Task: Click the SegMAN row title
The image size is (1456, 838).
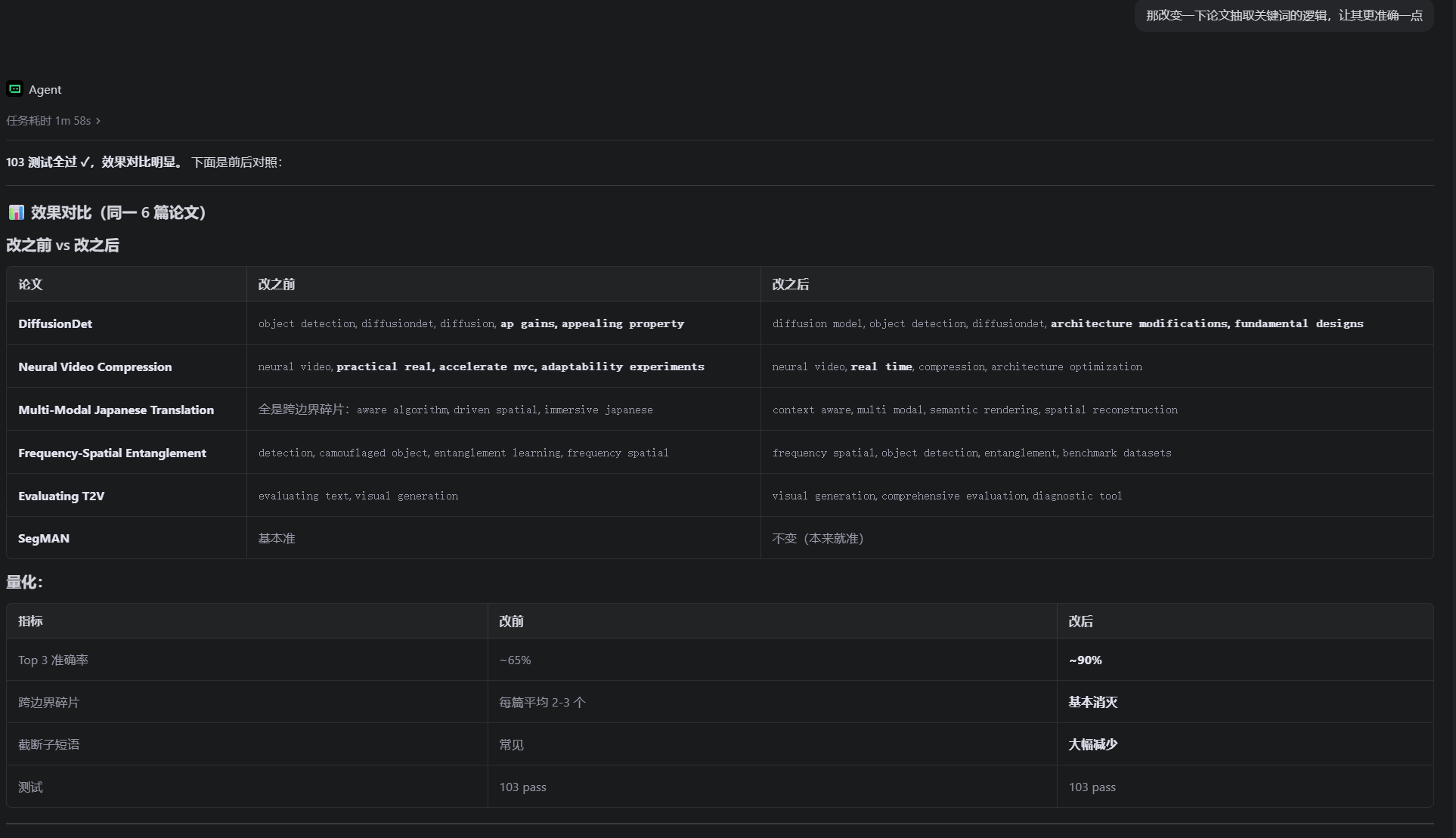Action: point(44,538)
